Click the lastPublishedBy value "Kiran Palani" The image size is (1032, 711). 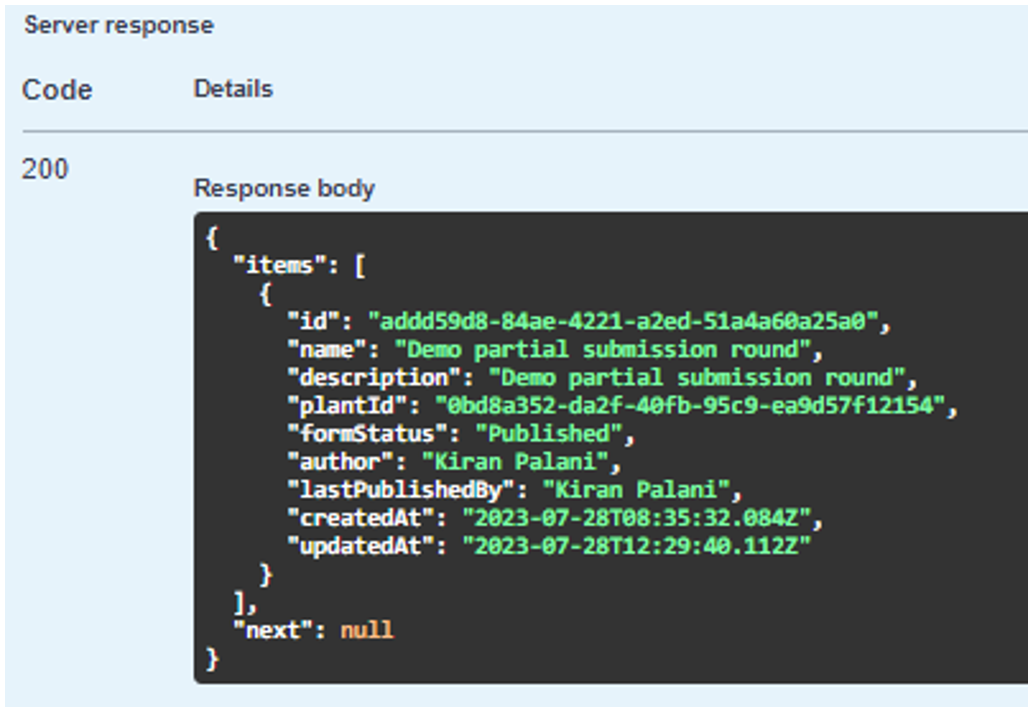(x=641, y=490)
